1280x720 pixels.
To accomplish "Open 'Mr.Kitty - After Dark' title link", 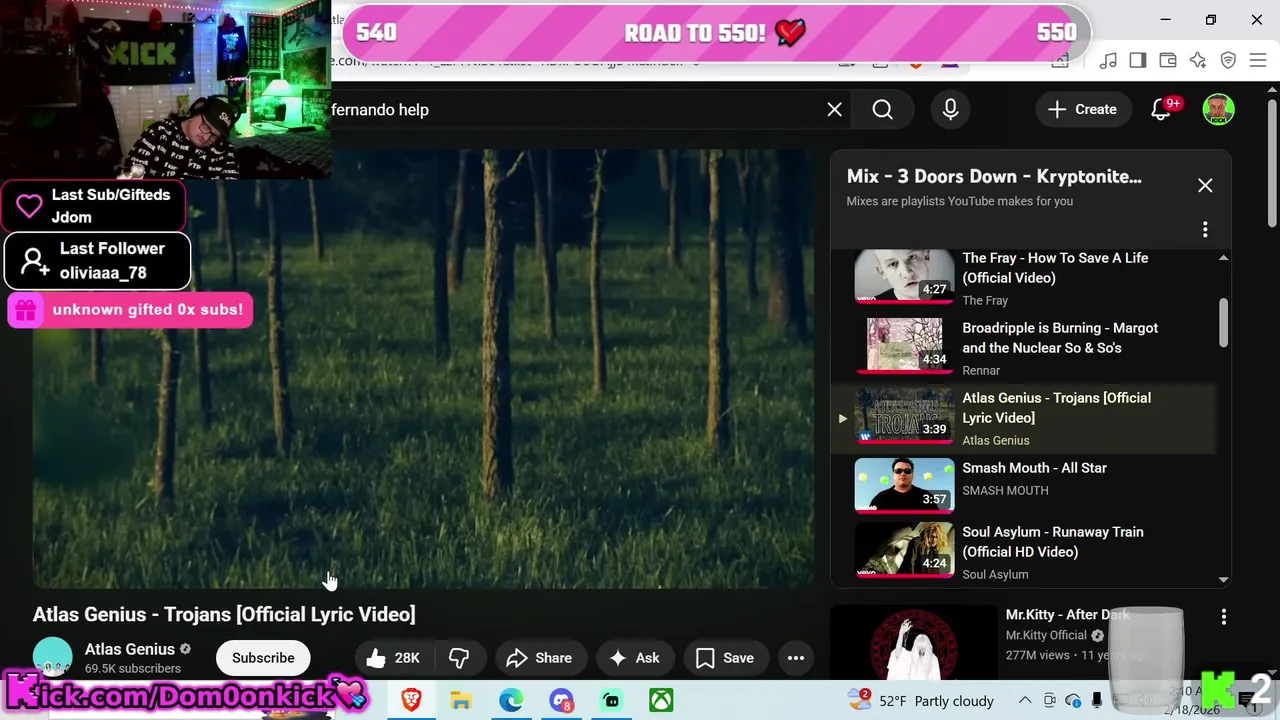I will click(1068, 615).
